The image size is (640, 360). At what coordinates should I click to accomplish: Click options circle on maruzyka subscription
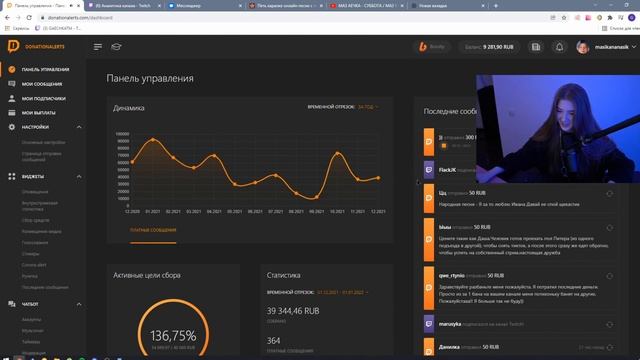(609, 324)
